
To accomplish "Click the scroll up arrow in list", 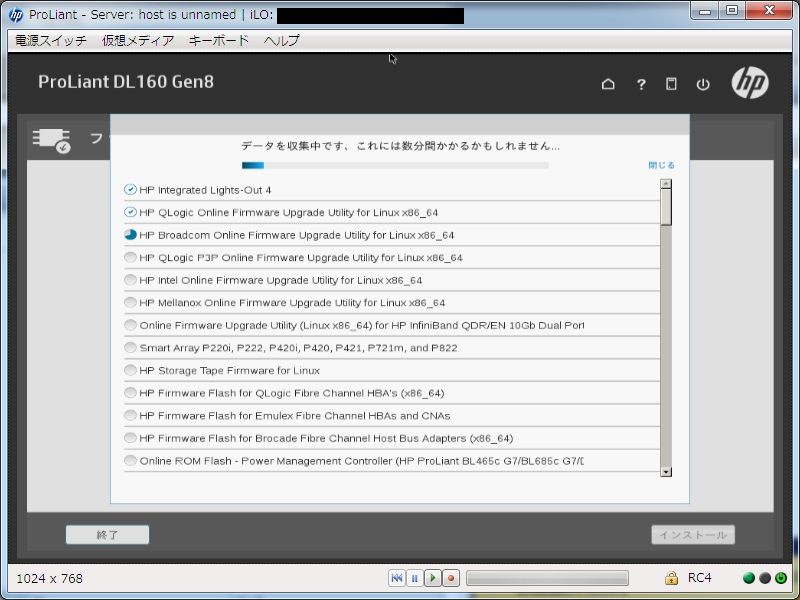I will pos(665,184).
